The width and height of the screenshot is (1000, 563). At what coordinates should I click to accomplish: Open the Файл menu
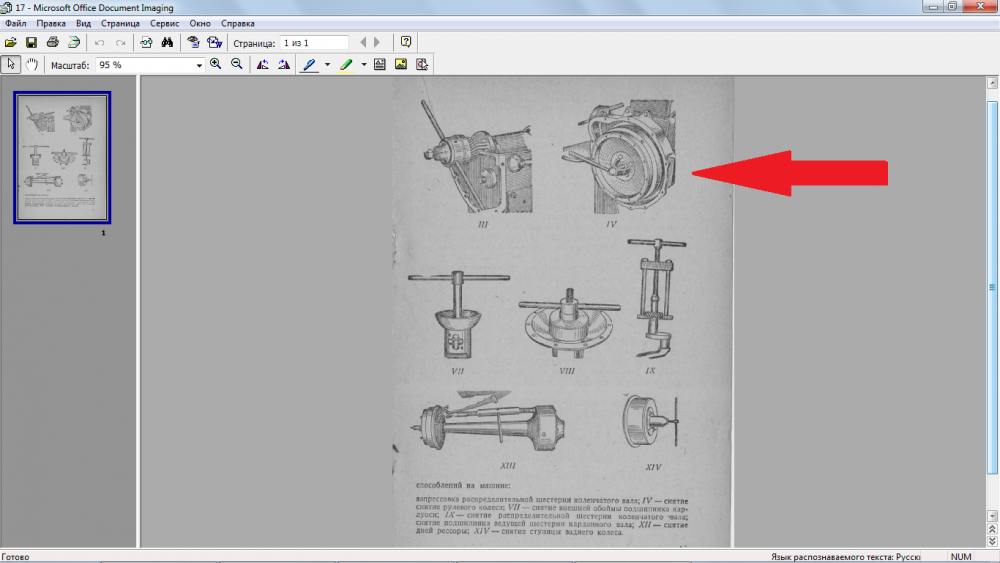point(15,23)
